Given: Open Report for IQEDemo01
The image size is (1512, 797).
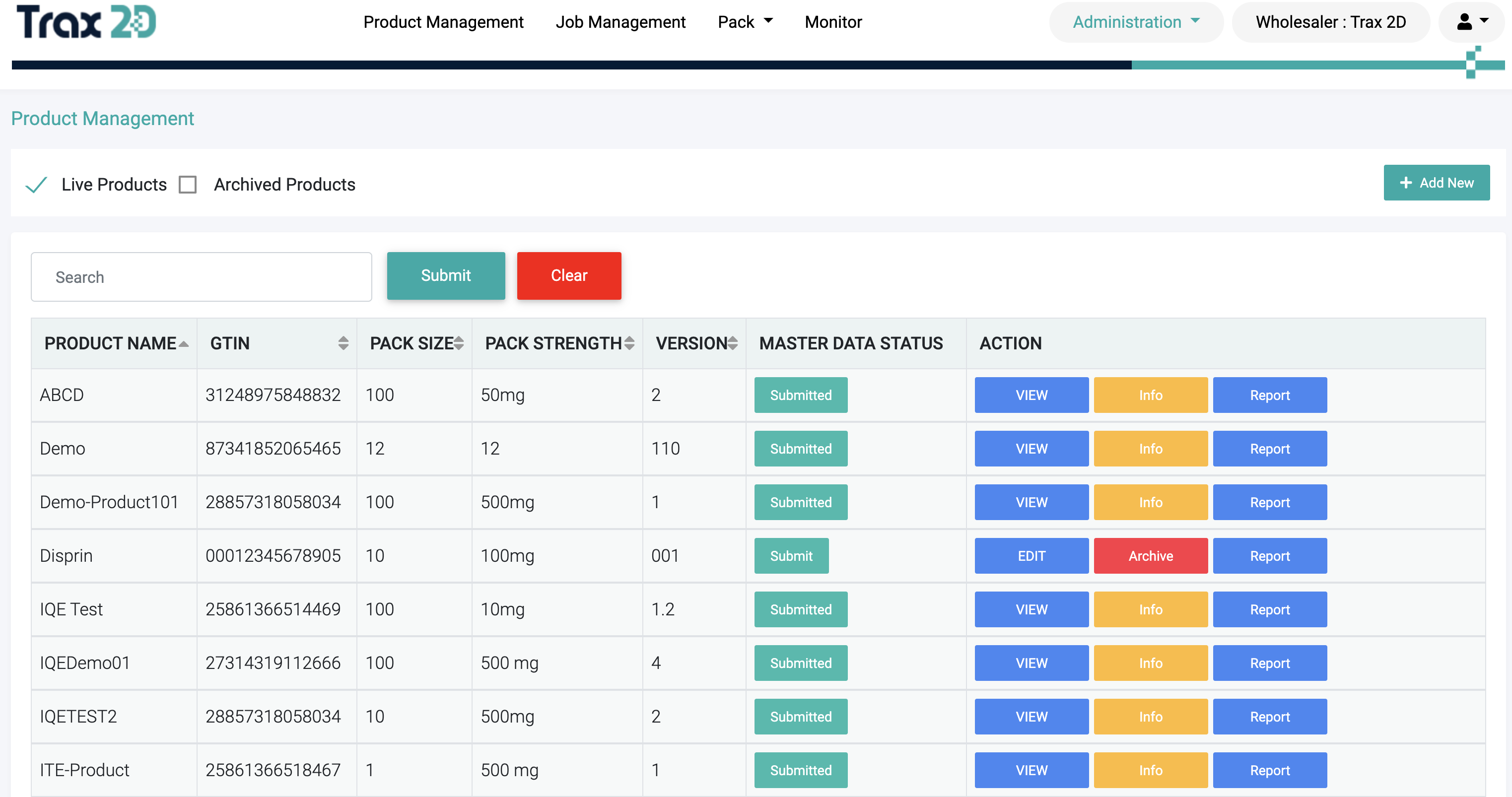Looking at the screenshot, I should pyautogui.click(x=1270, y=663).
